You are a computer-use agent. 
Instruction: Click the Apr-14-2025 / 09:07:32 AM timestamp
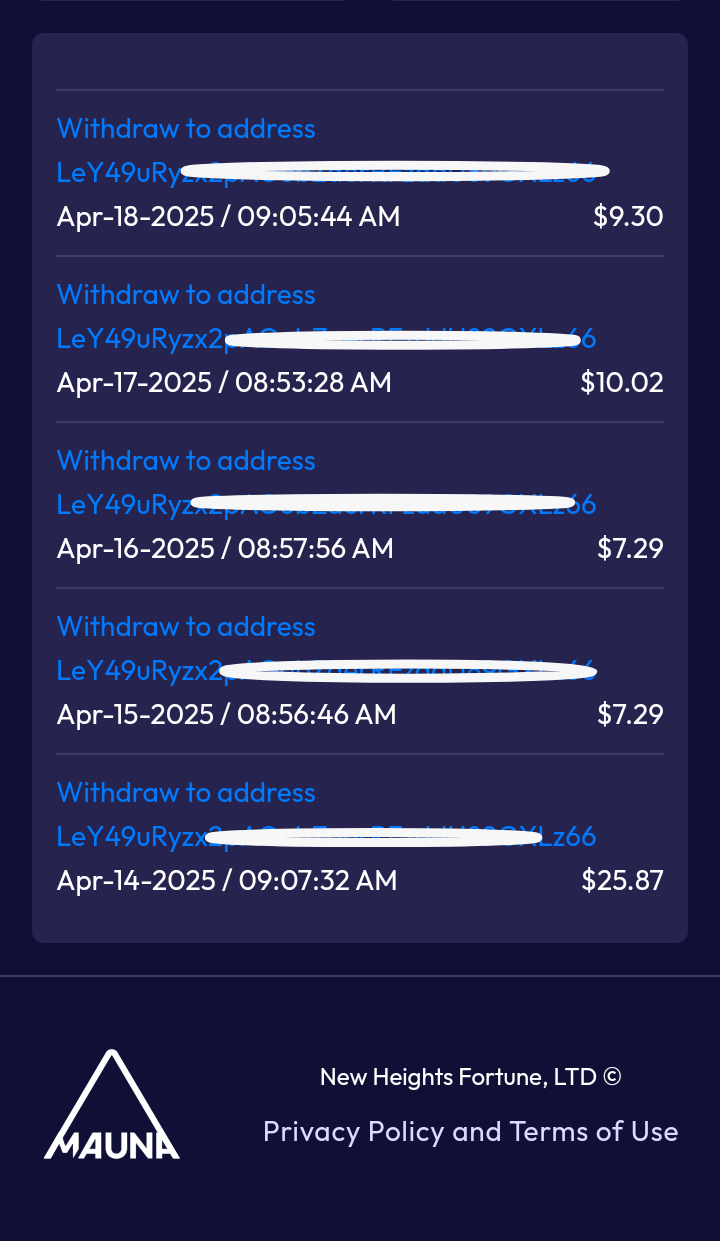[227, 881]
